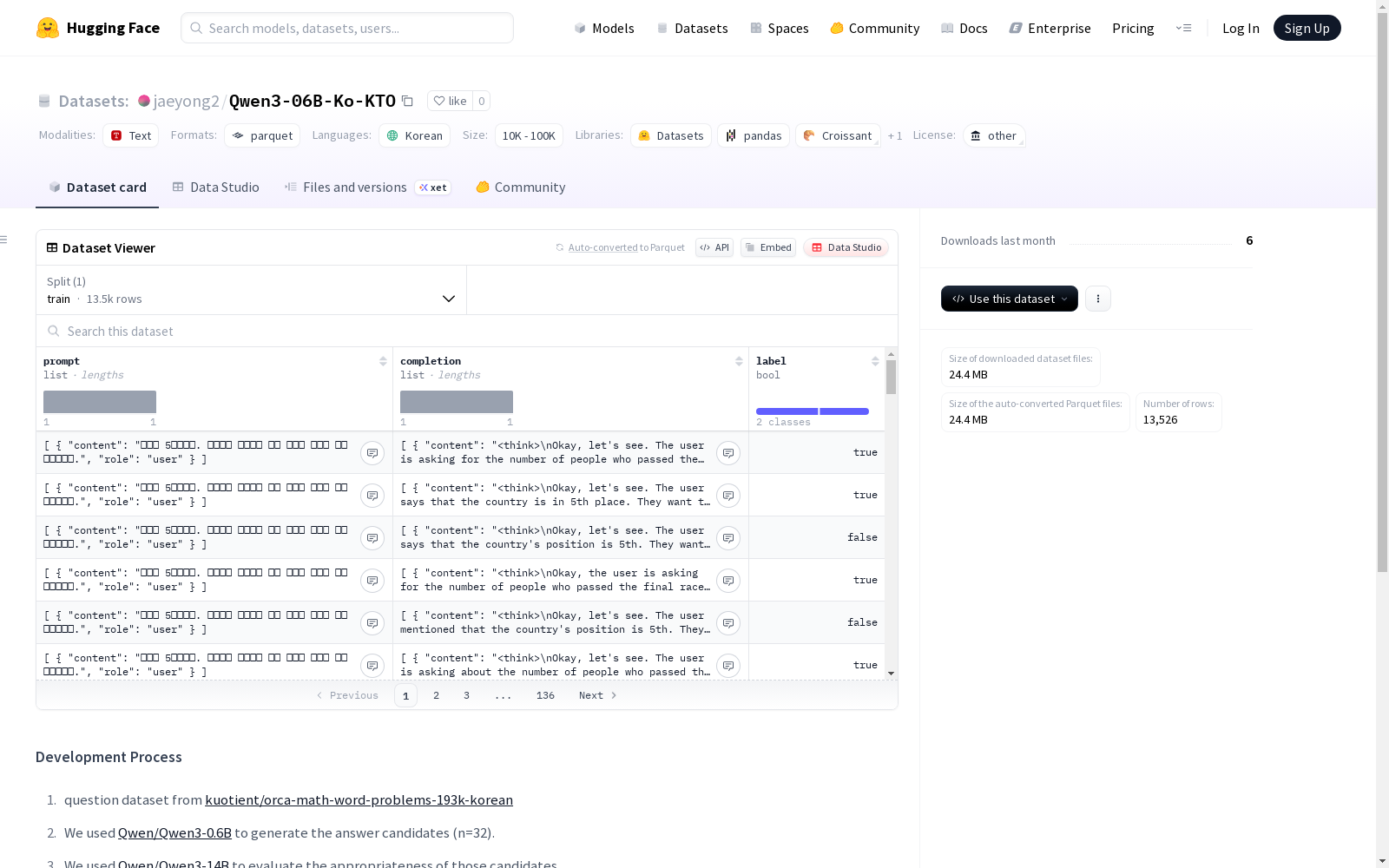Jump to page 136 of the dataset
The height and width of the screenshot is (868, 1389).
[545, 695]
